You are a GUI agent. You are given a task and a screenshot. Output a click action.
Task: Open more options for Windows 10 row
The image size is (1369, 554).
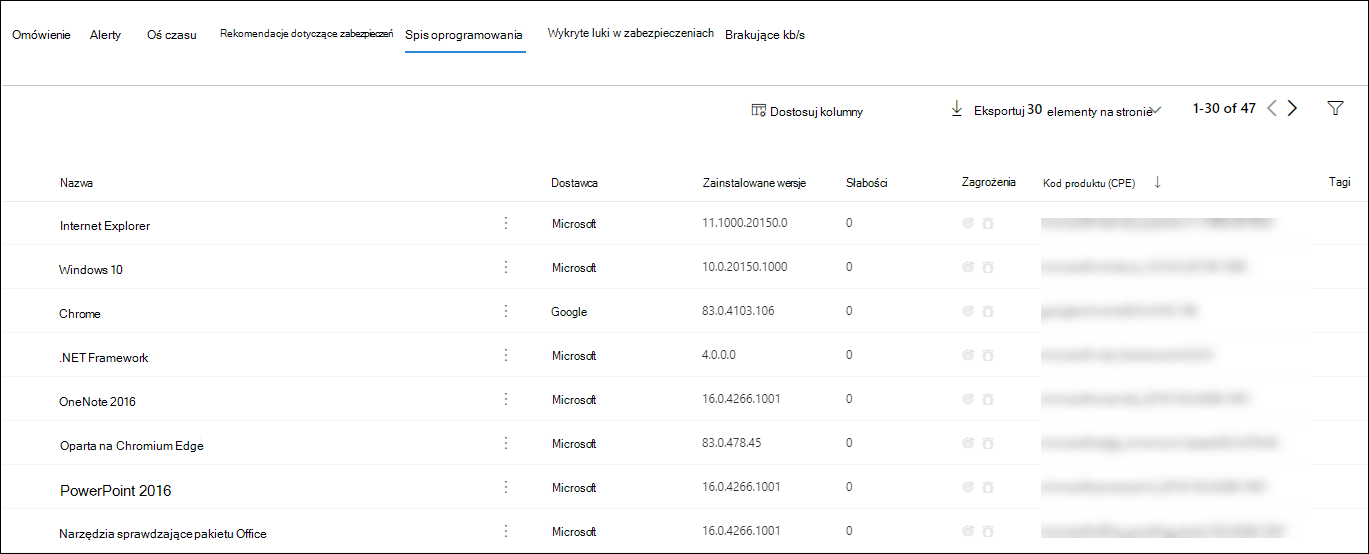tap(506, 267)
